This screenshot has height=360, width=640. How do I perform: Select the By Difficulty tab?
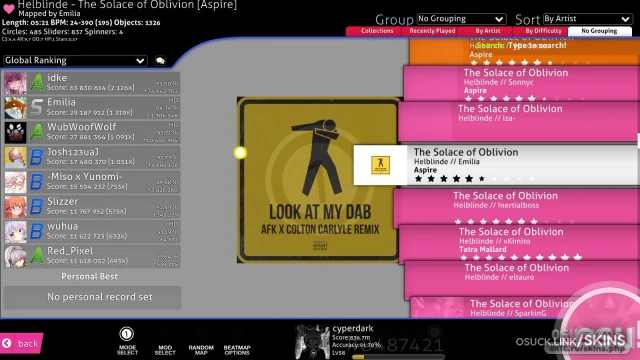pos(543,31)
